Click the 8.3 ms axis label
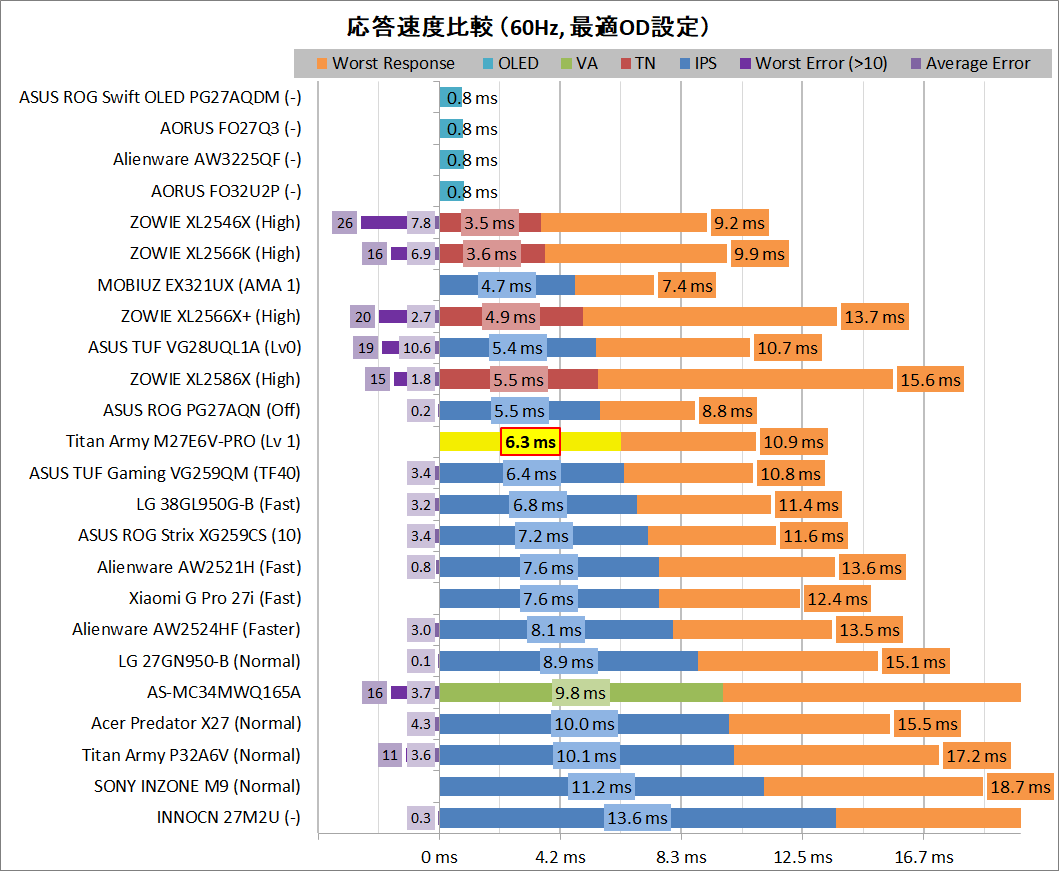This screenshot has height=871, width=1059. [x=681, y=857]
